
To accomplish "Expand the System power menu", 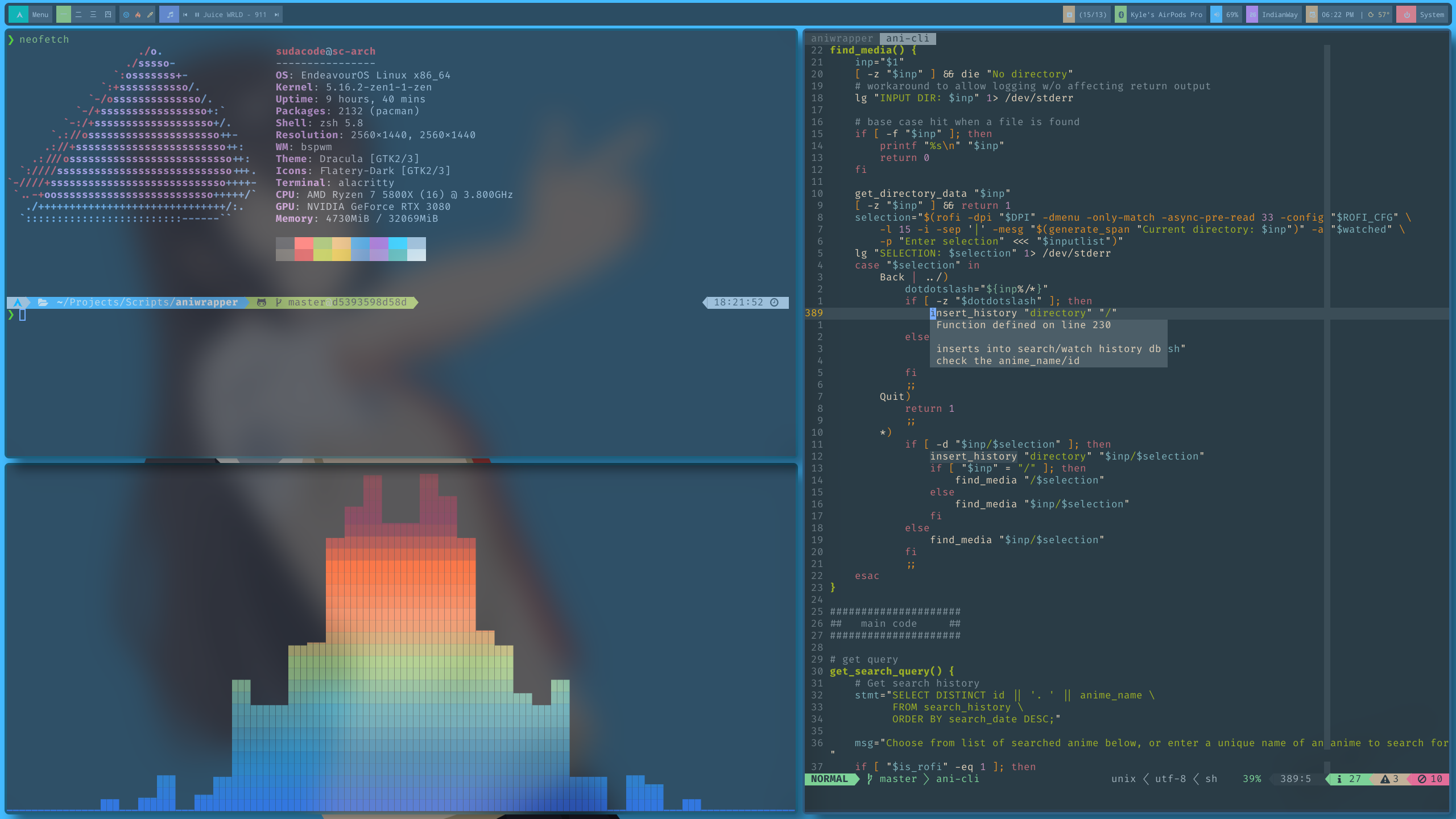I will pyautogui.click(x=1432, y=15).
